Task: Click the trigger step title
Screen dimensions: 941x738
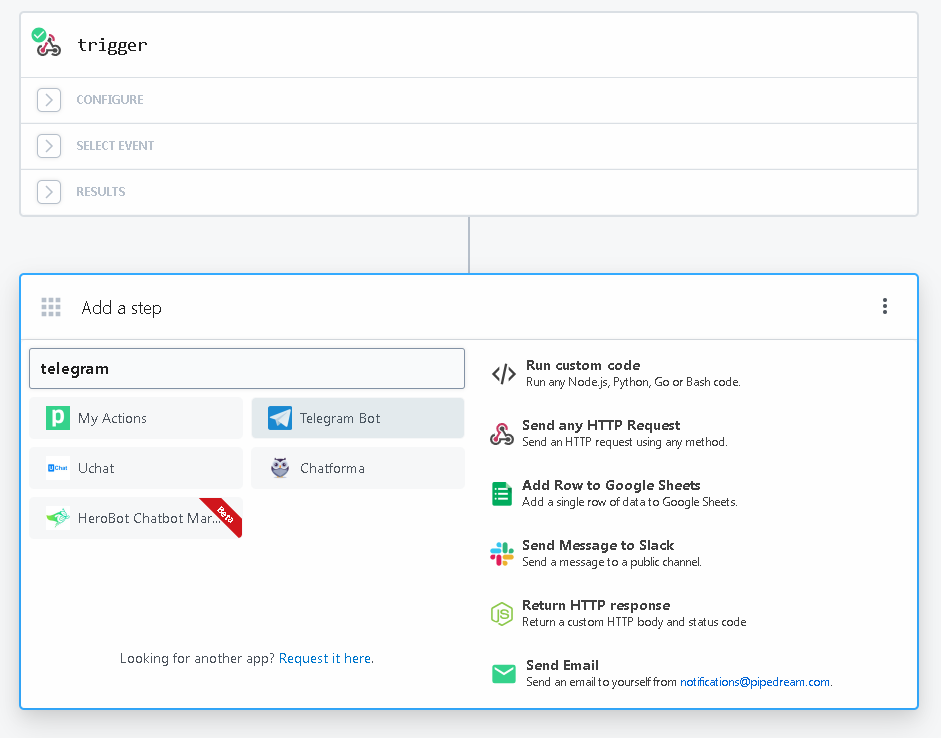Action: (112, 45)
